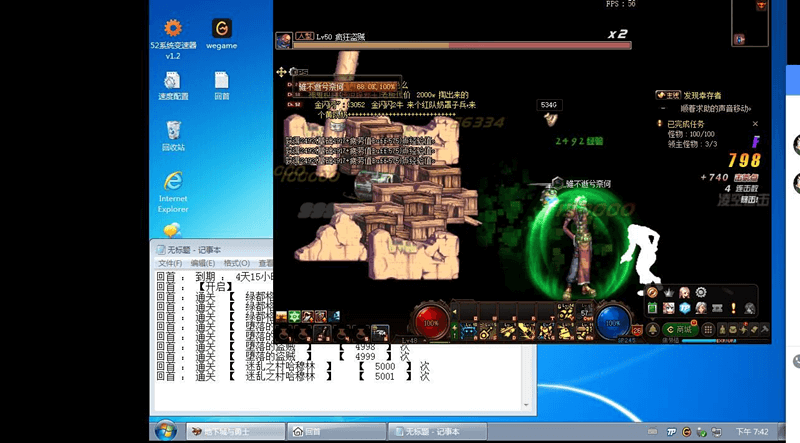
Task: Open the 编辑(E) menu in Notepad
Action: (203, 263)
